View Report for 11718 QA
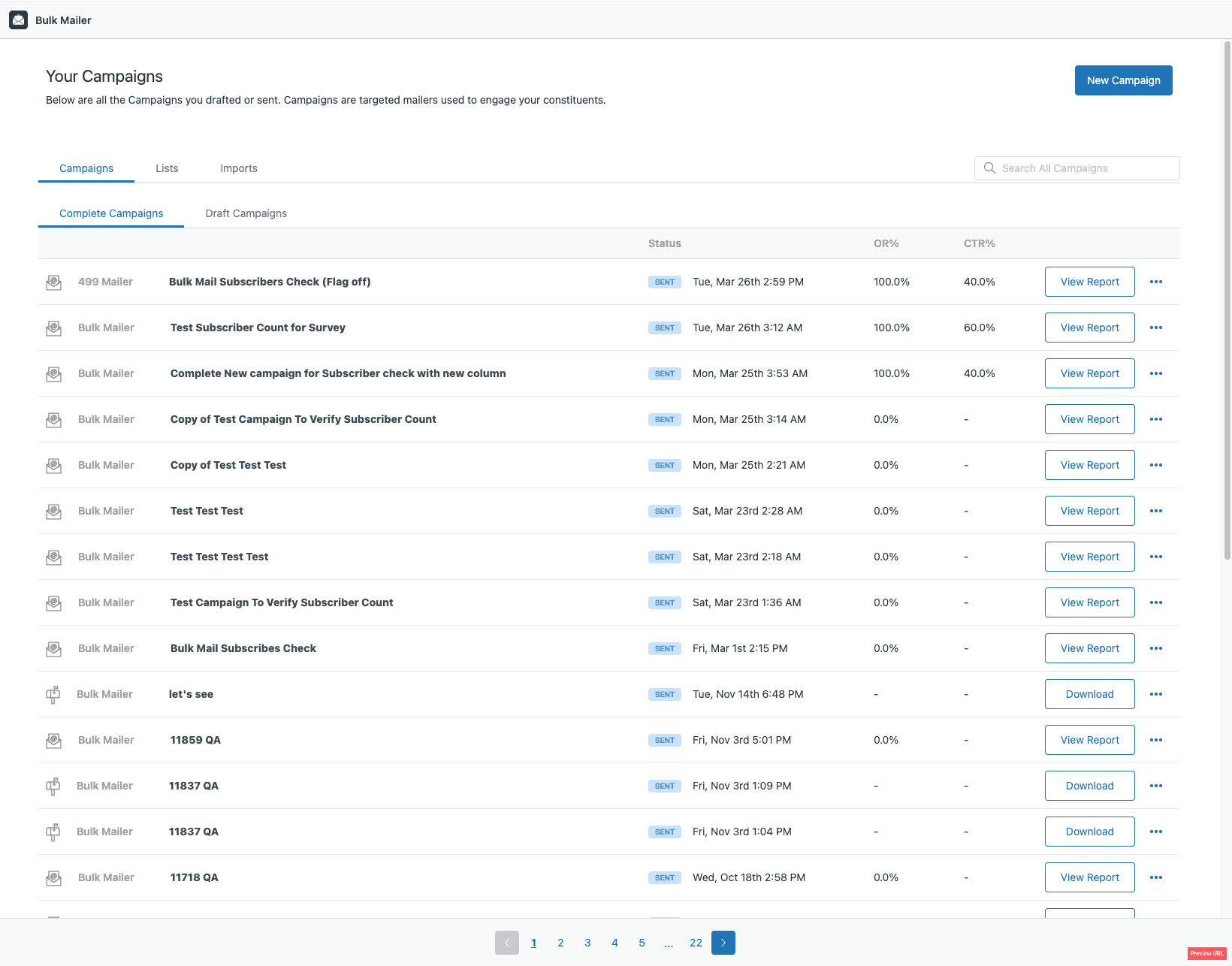Screen dimensions: 1232x966 point(1090,877)
